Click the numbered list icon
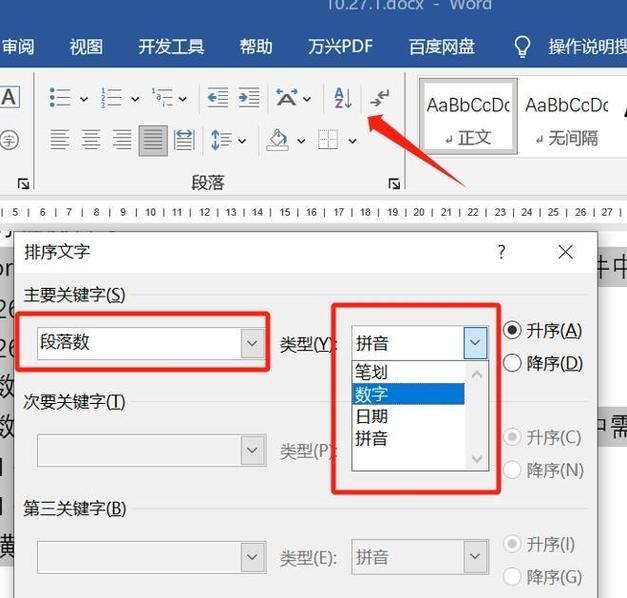The image size is (627, 598). 111,98
